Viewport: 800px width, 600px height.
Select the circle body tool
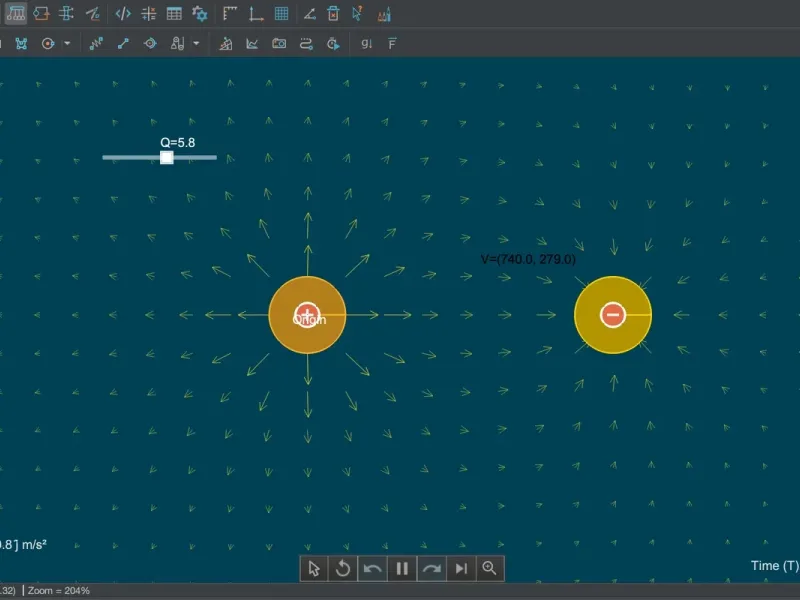tap(48, 43)
